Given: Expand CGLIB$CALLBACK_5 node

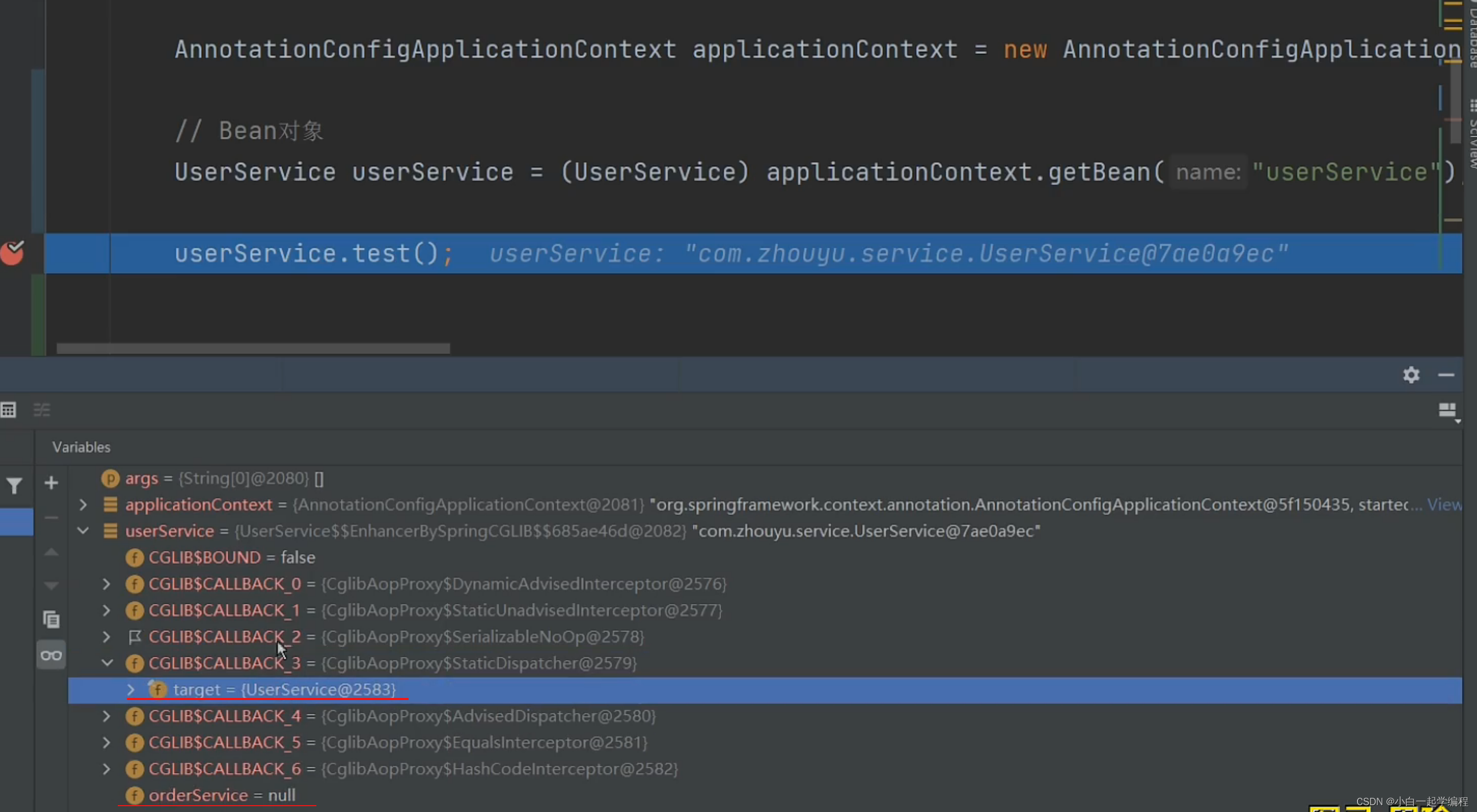Looking at the screenshot, I should [106, 742].
